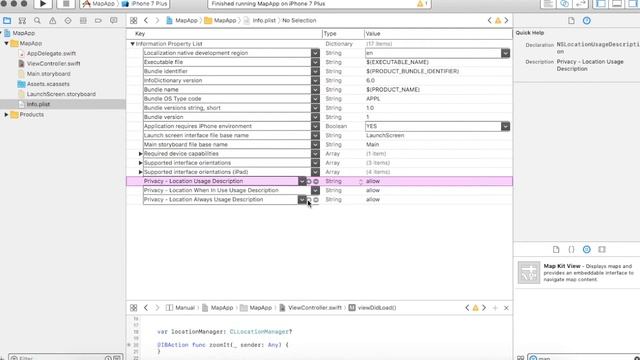640x360 pixels.
Task: Toggle the Debug area visibility
Action: click(x=617, y=4)
